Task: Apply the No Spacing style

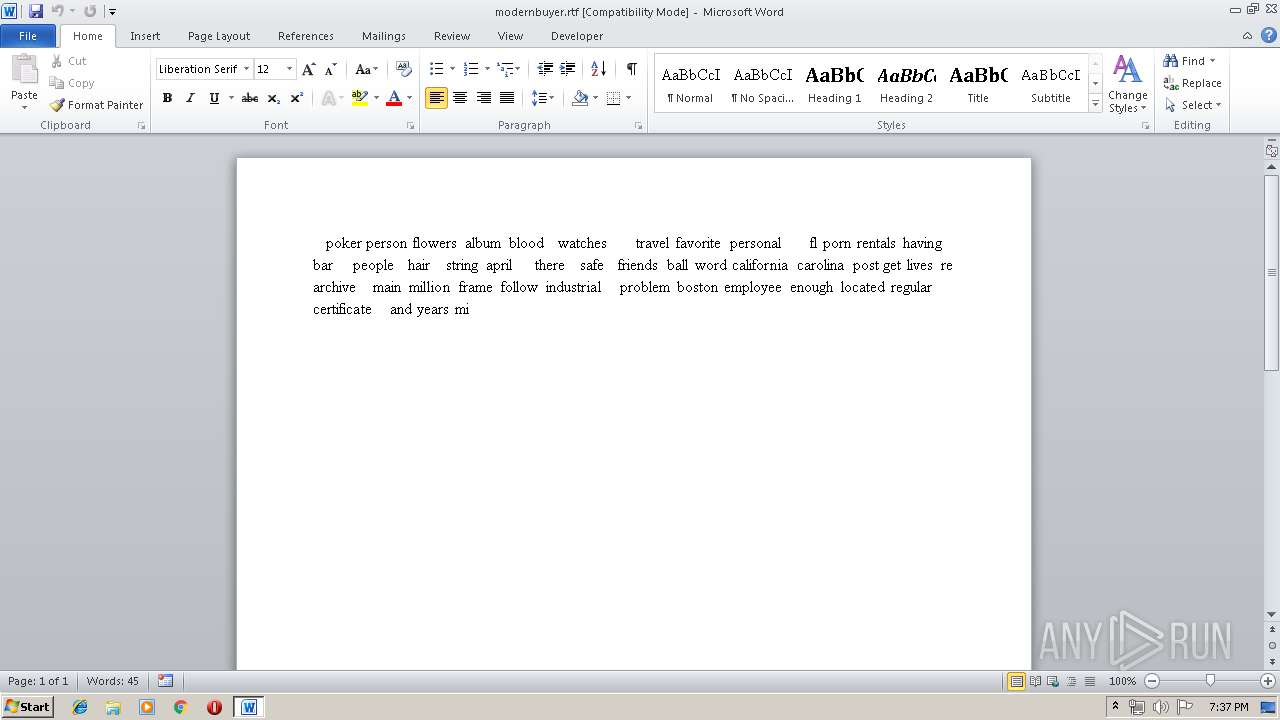Action: [x=762, y=84]
